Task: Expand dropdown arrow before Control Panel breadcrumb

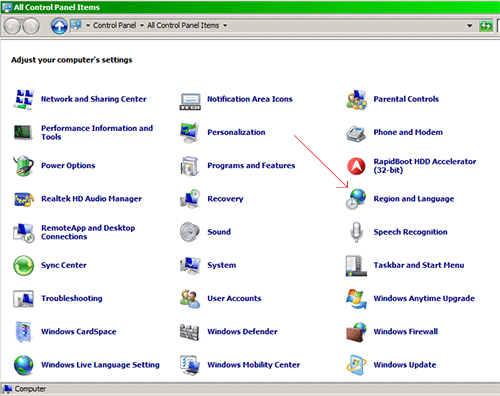Action: click(x=88, y=25)
